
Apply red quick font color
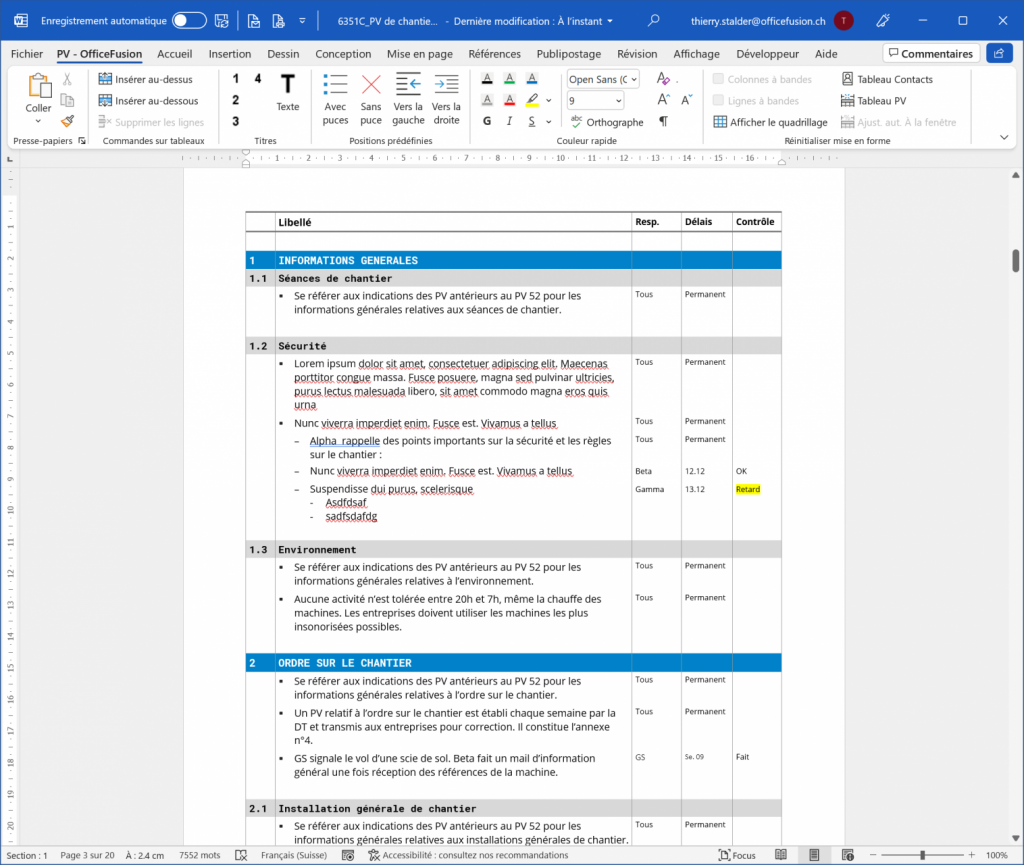pyautogui.click(x=509, y=101)
